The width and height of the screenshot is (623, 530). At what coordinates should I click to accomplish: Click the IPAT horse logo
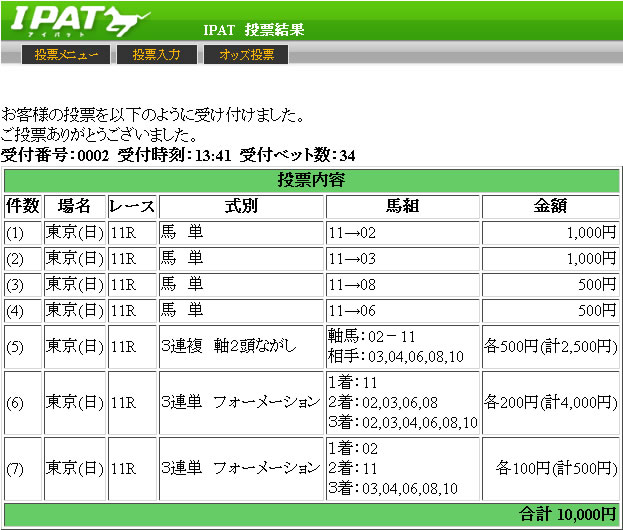tap(81, 21)
